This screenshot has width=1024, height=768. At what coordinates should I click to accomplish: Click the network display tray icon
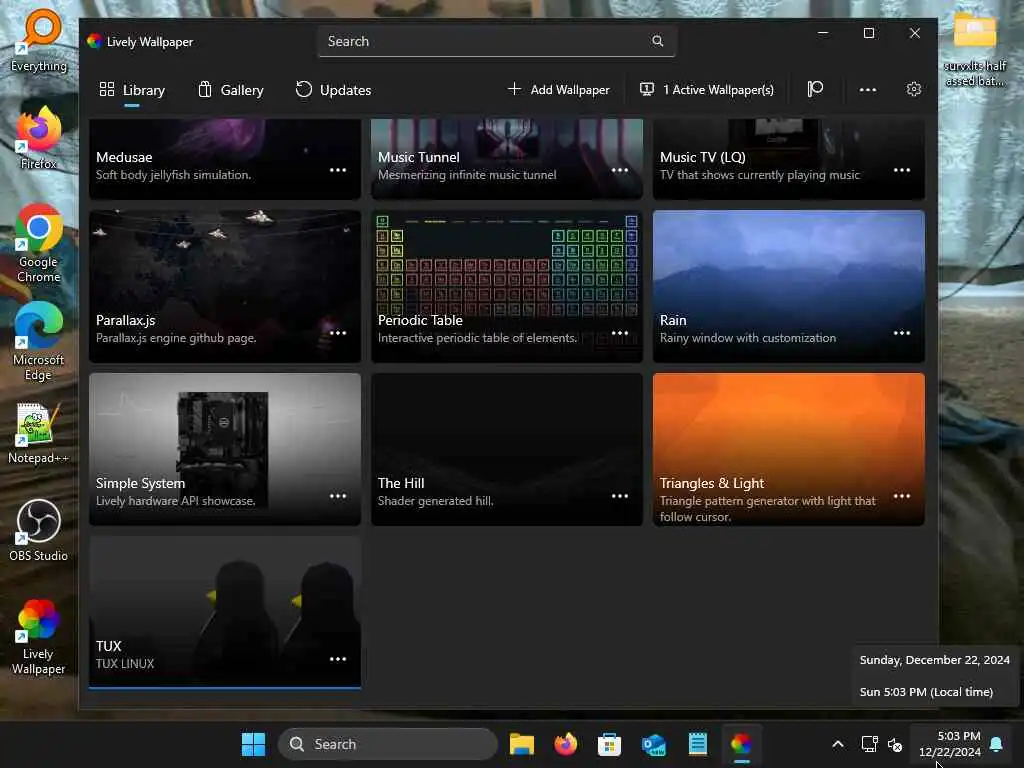(x=869, y=744)
